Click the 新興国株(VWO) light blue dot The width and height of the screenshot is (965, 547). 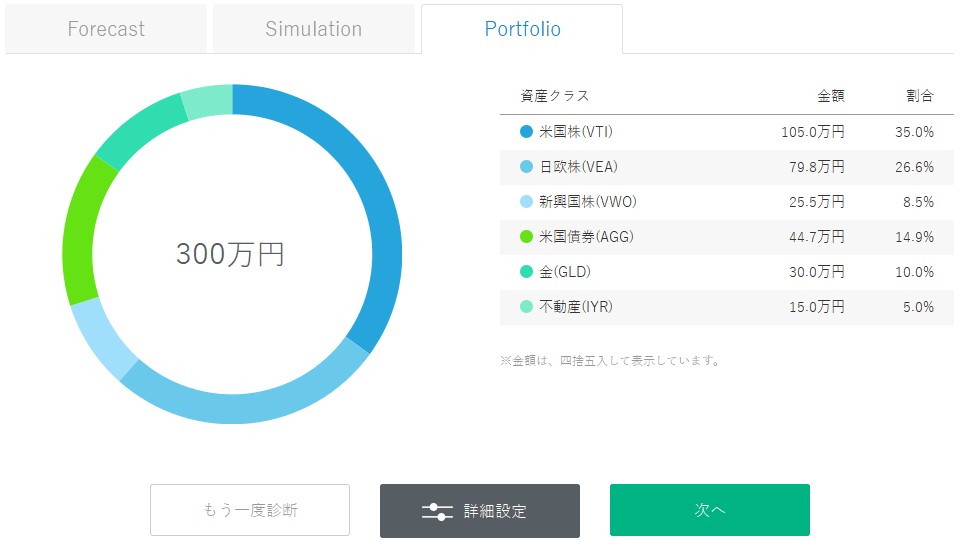pyautogui.click(x=526, y=202)
